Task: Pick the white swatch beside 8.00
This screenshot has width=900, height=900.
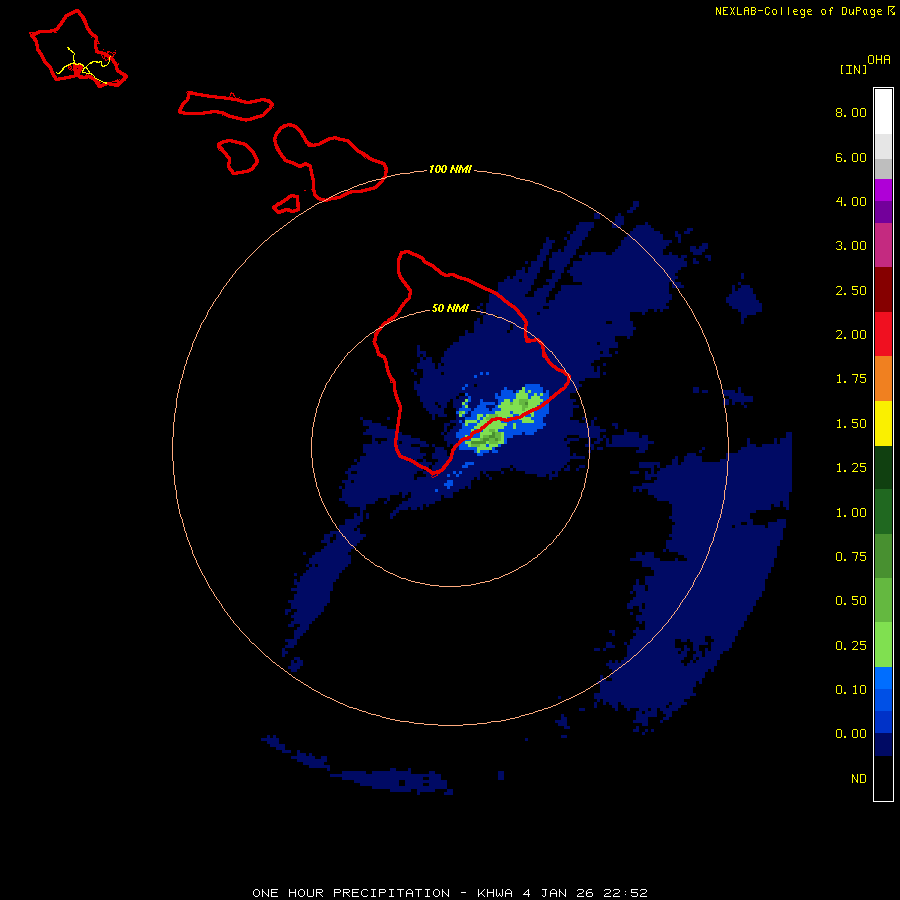Action: coord(883,112)
